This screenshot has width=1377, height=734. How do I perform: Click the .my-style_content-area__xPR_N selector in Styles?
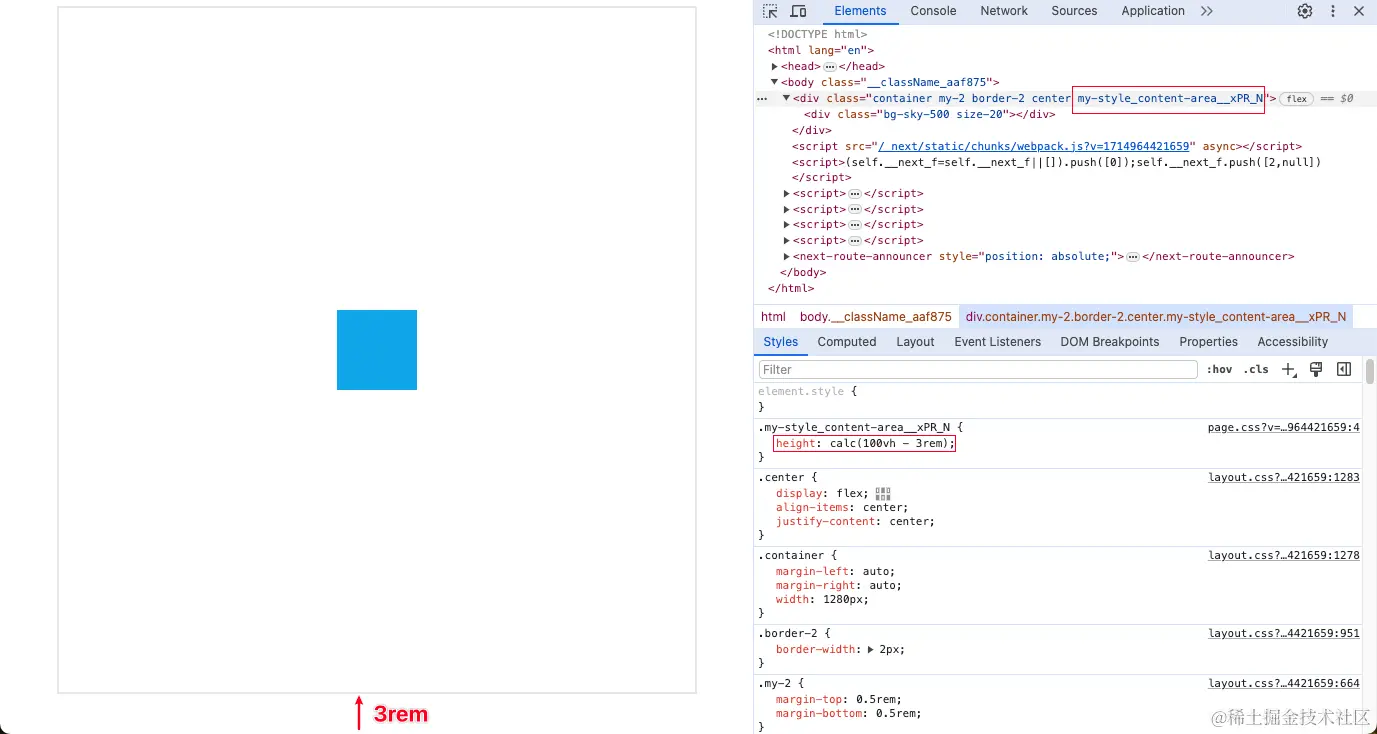click(x=854, y=428)
